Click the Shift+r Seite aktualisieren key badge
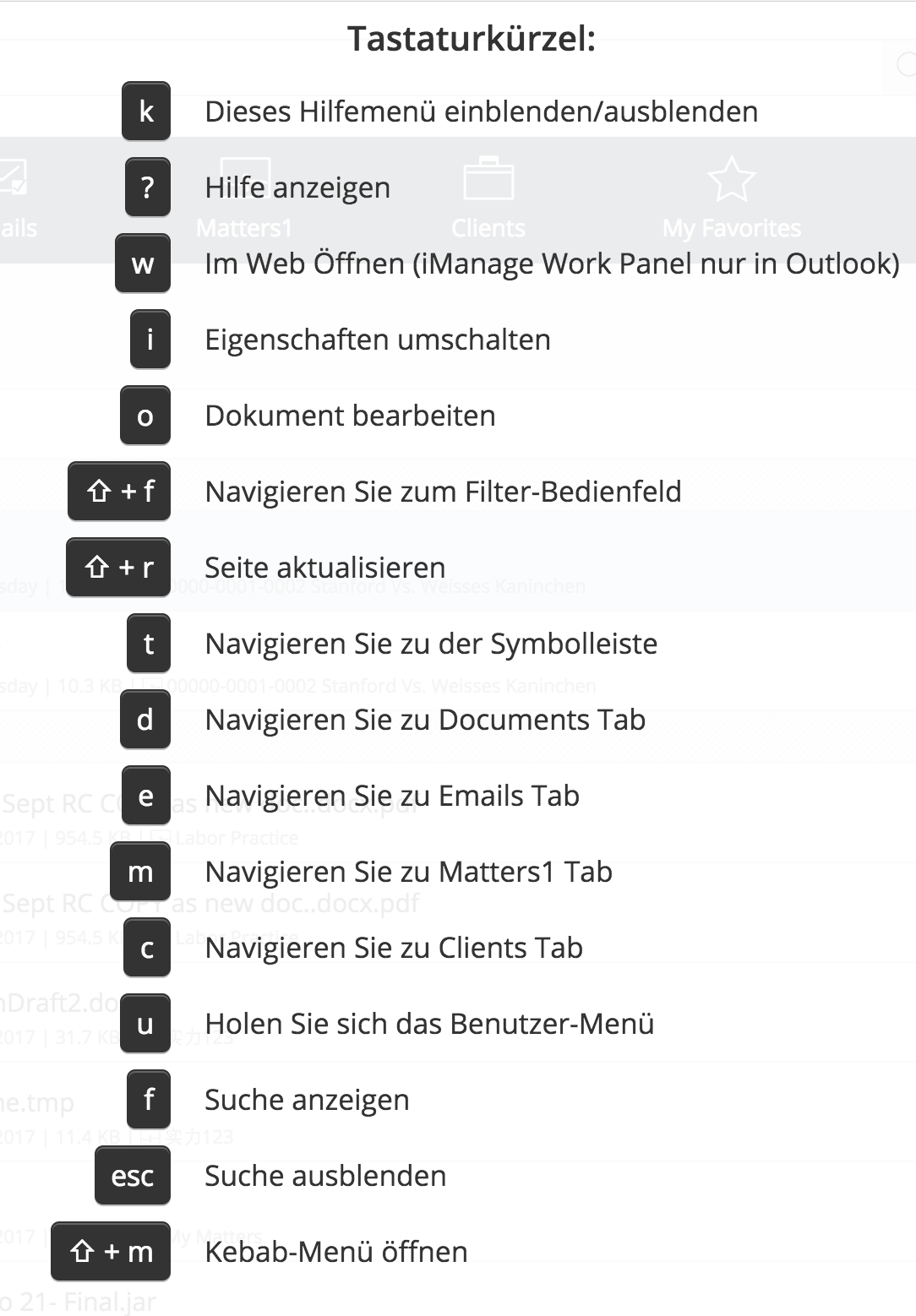Screen dimensions: 916x1316 (118, 568)
